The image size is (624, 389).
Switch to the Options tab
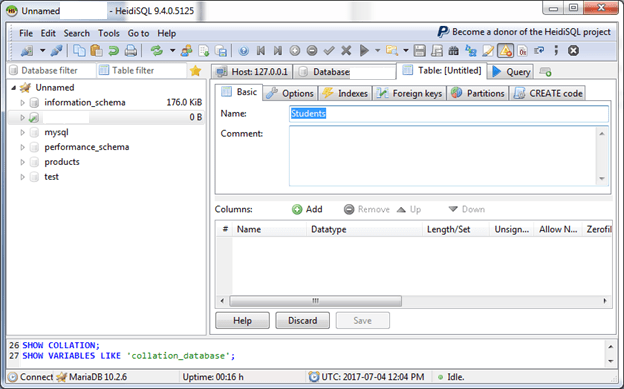(290, 93)
